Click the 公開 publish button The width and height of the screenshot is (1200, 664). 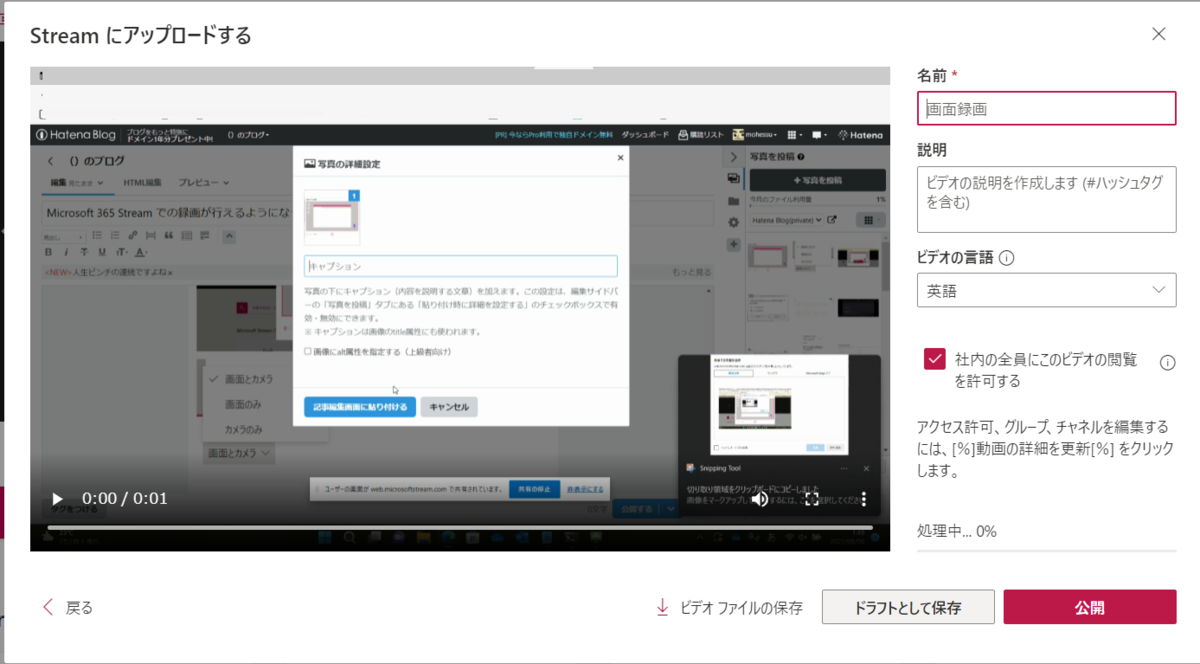click(x=1089, y=606)
